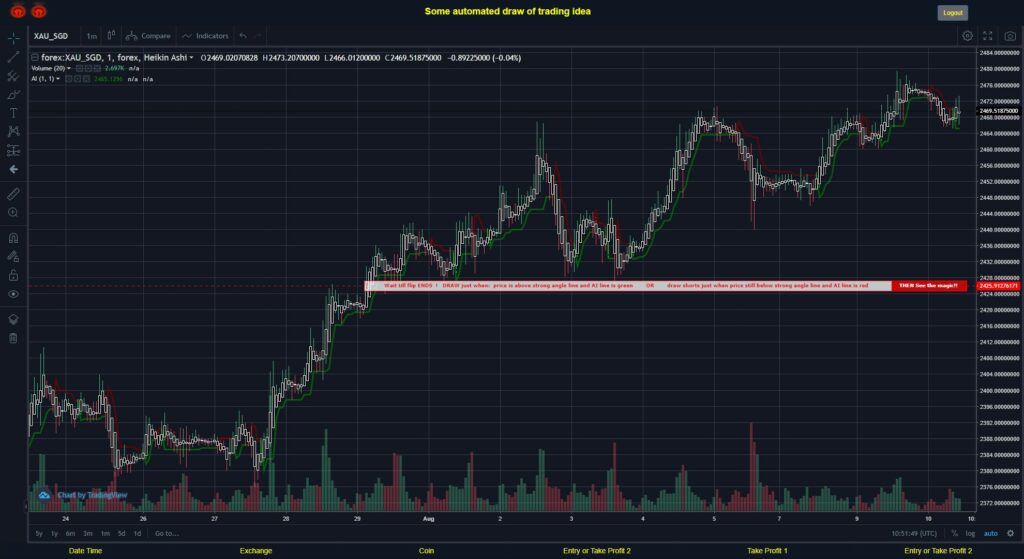Click the 10:51:49 (UTC) timezone clock
The image size is (1024, 559).
[914, 534]
